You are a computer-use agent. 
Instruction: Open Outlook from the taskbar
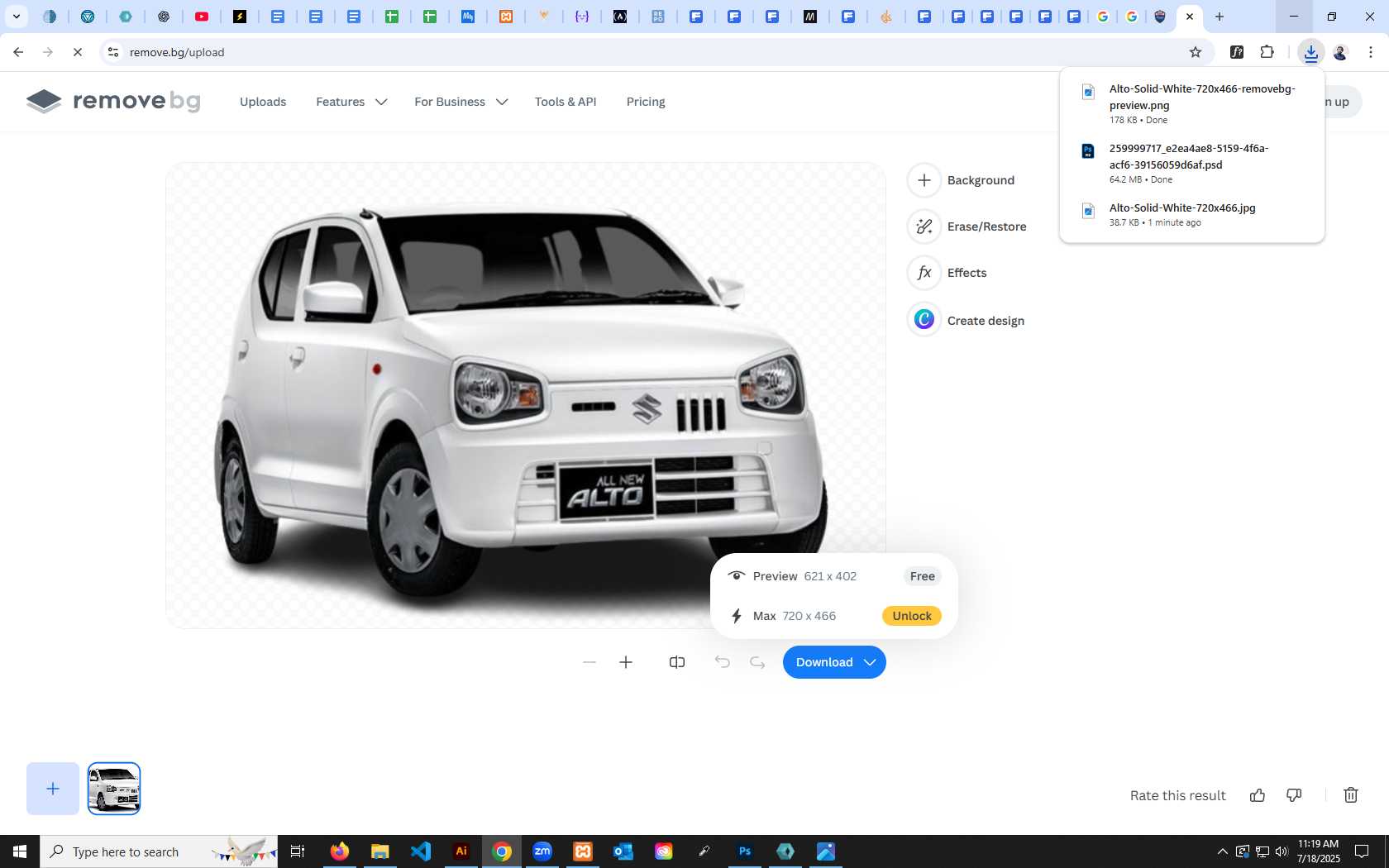pyautogui.click(x=623, y=851)
